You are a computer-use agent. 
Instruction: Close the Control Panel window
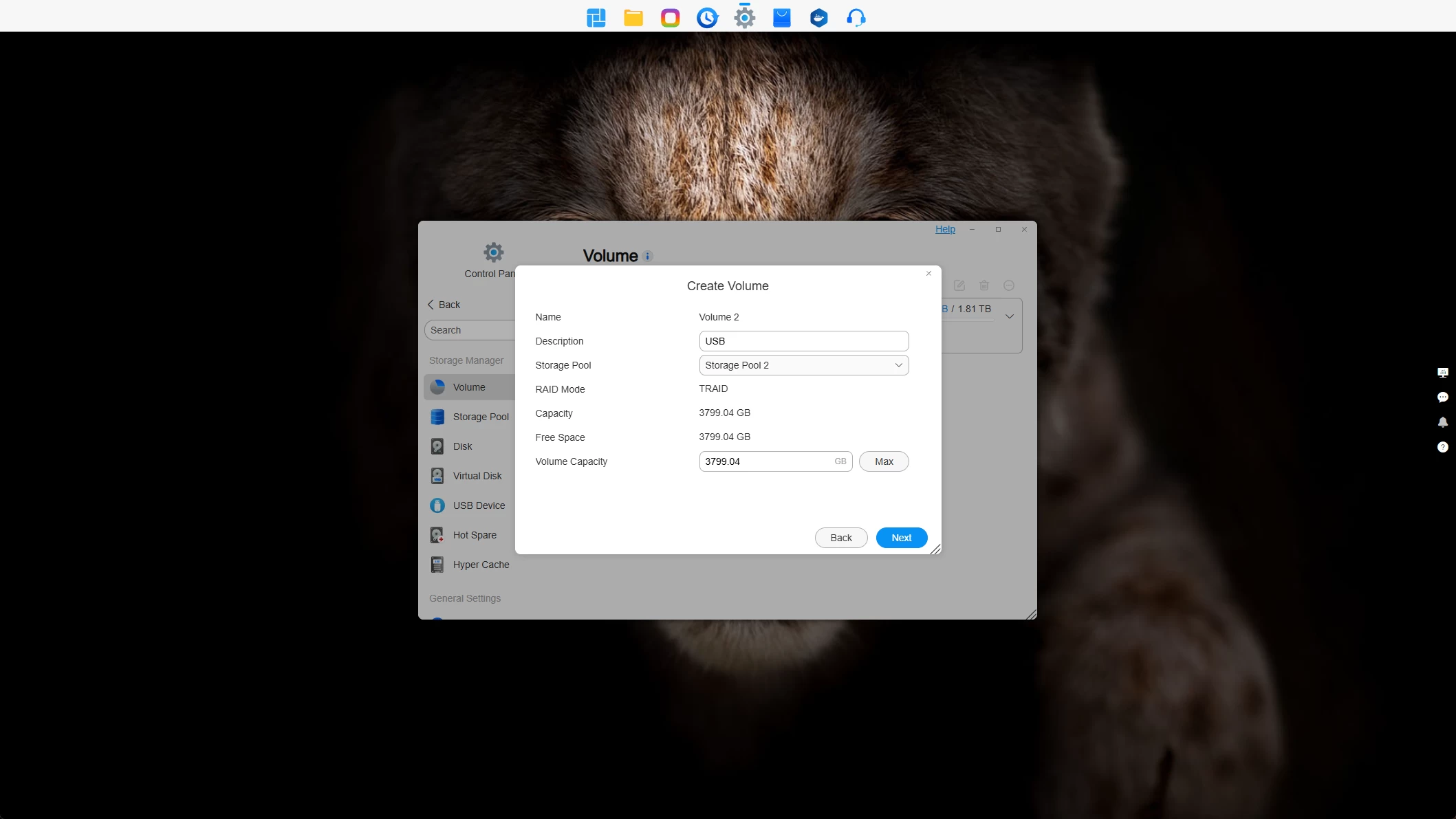(x=1024, y=230)
